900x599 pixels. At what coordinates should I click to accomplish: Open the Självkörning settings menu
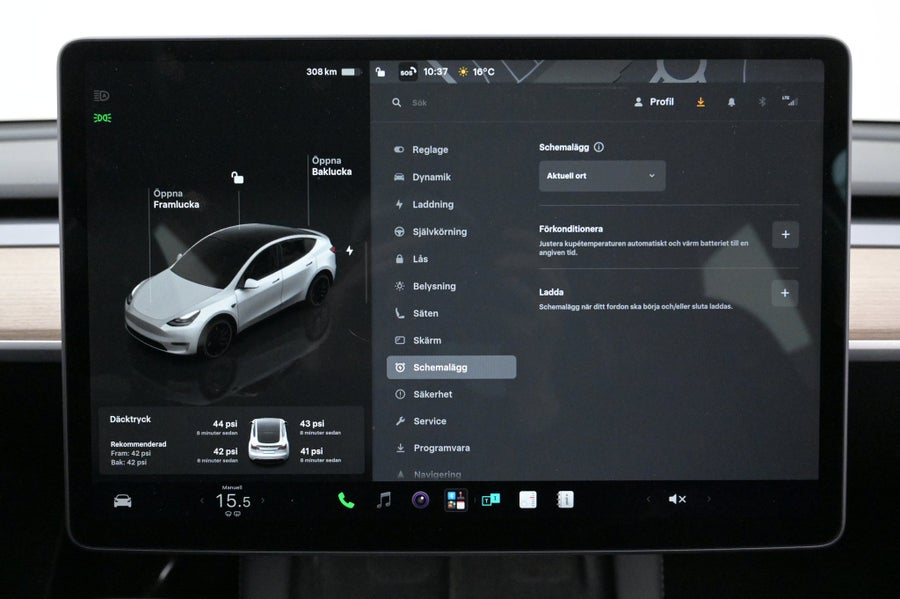pyautogui.click(x=431, y=232)
